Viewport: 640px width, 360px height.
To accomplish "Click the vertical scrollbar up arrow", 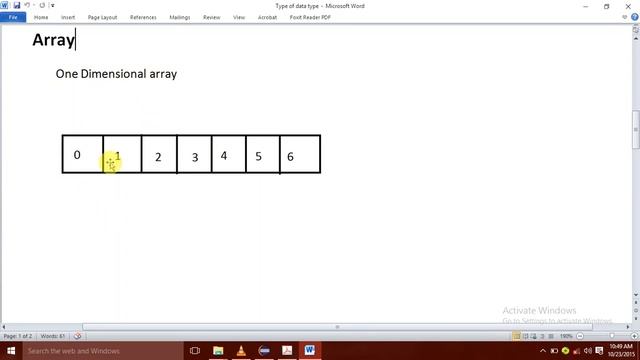I will coord(636,38).
